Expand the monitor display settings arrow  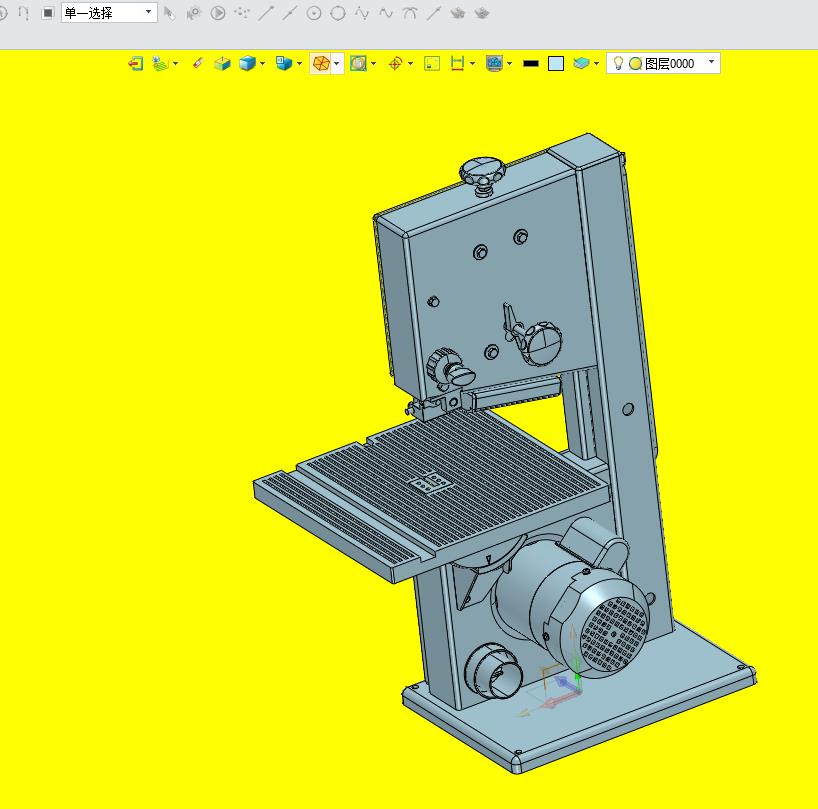point(510,64)
